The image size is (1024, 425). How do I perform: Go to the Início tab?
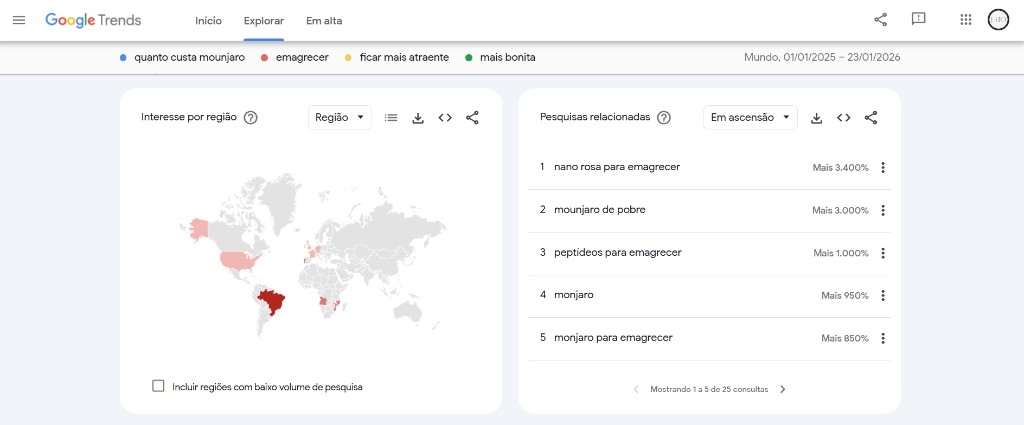pyautogui.click(x=209, y=20)
